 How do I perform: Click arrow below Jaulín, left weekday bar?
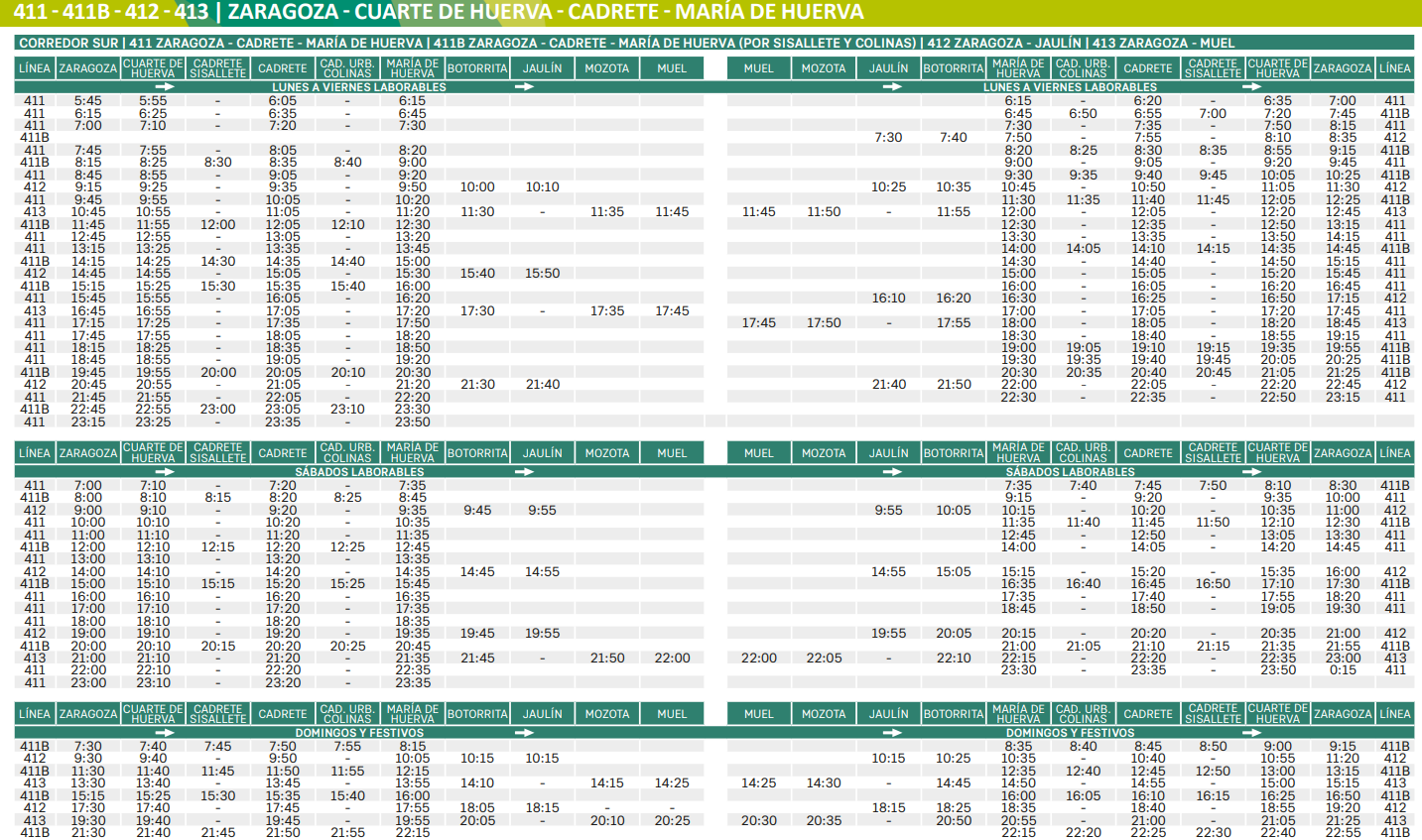point(524,87)
